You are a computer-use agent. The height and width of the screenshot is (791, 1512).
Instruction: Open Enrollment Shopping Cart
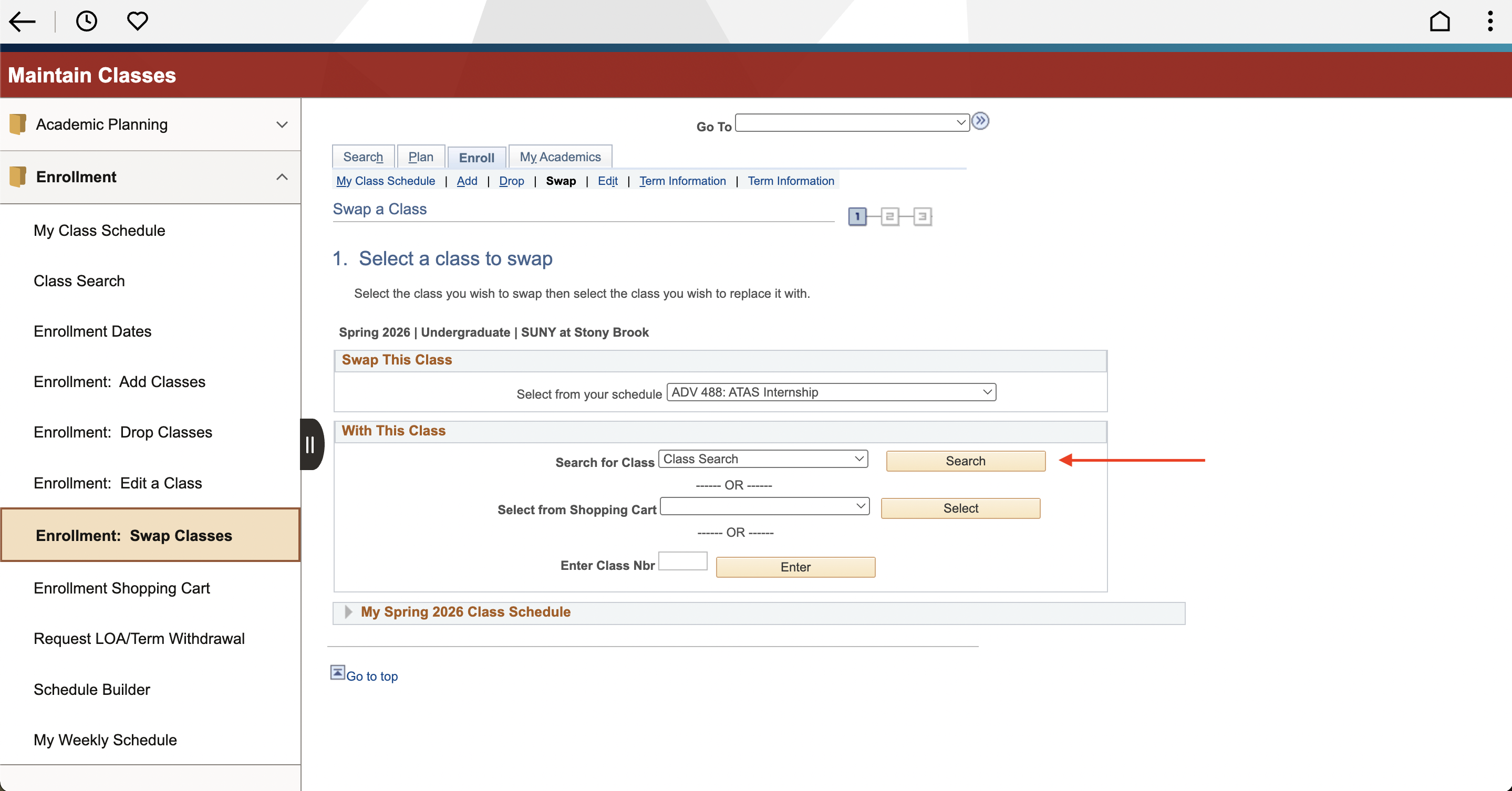(x=121, y=588)
